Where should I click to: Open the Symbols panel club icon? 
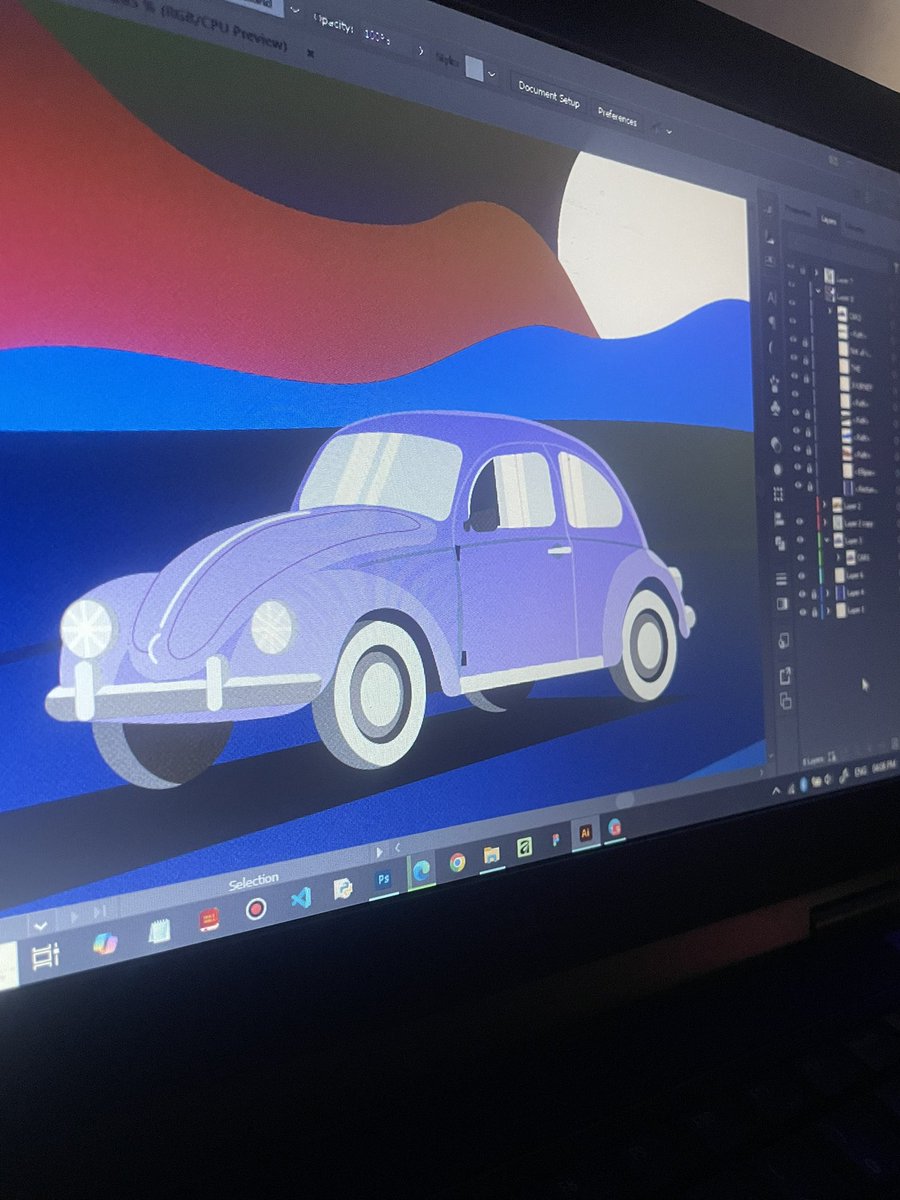pos(775,409)
